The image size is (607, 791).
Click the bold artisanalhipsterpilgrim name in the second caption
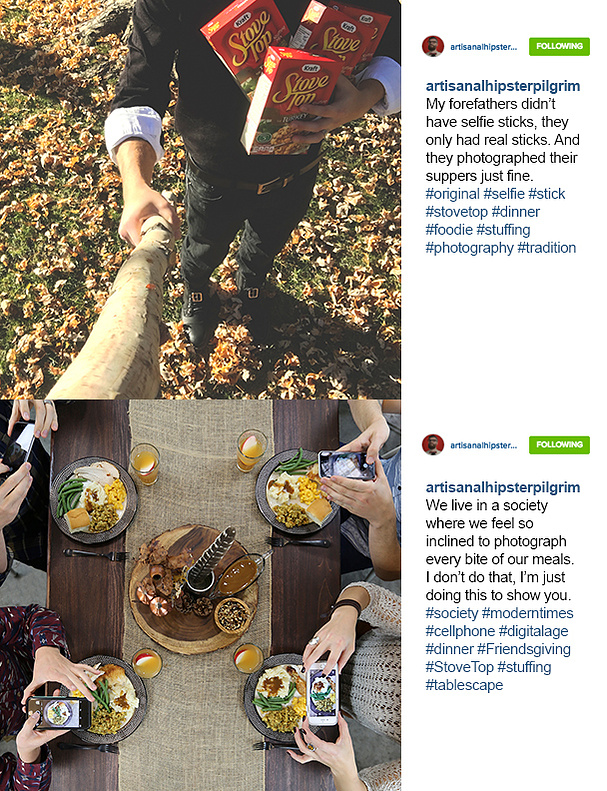pos(503,487)
